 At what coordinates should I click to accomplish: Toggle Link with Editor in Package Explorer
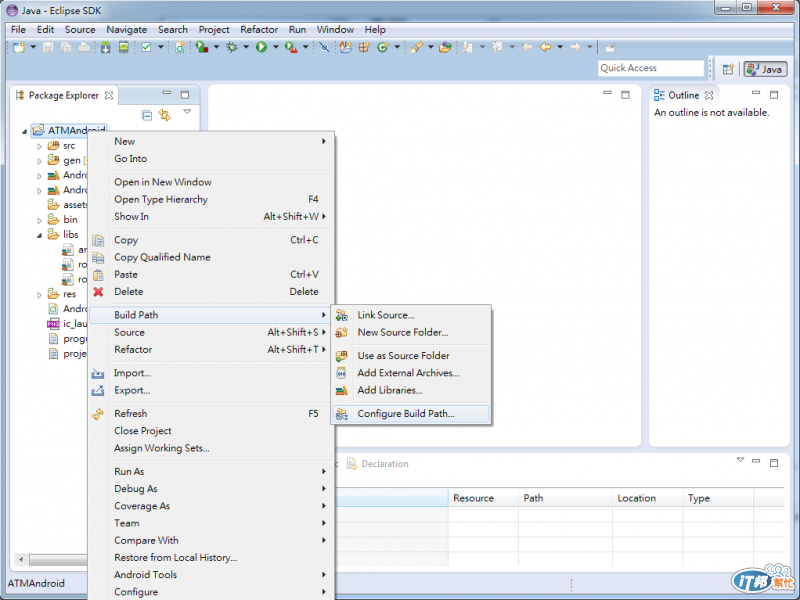click(x=164, y=115)
